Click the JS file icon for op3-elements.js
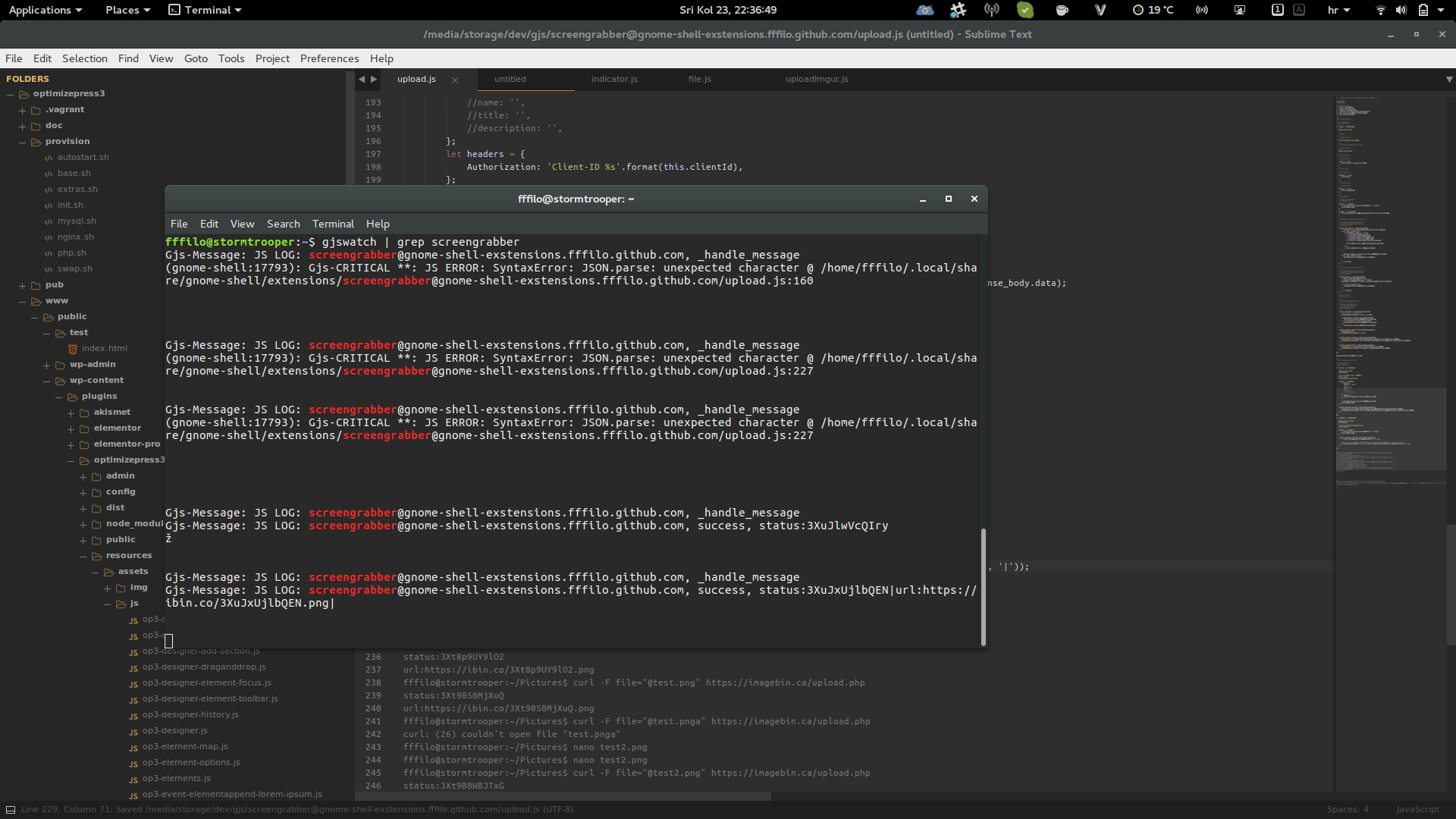 click(x=133, y=779)
